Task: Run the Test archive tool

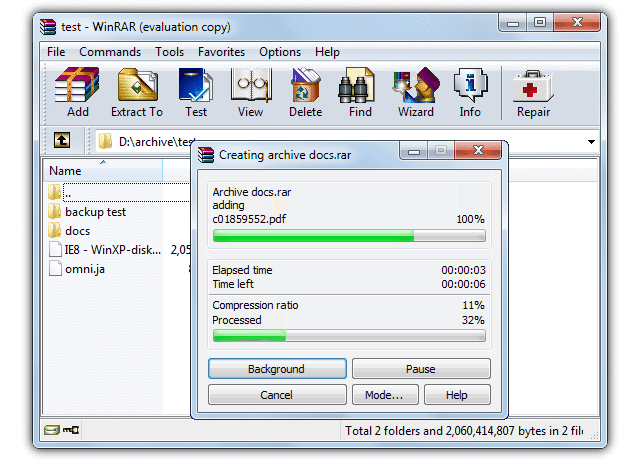Action: coord(196,92)
